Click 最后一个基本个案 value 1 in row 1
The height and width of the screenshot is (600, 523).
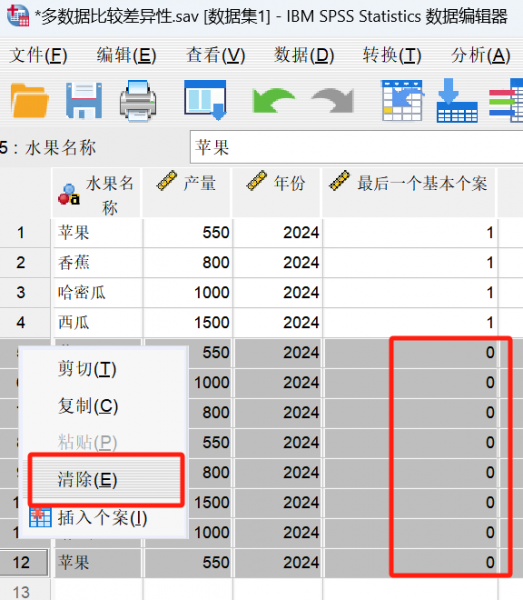coord(410,233)
